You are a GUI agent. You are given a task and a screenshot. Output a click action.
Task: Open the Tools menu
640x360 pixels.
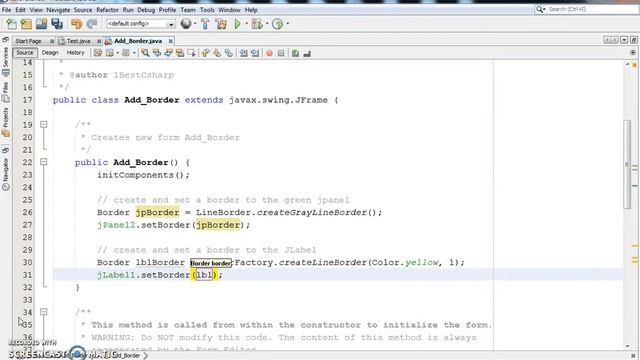click(x=207, y=10)
